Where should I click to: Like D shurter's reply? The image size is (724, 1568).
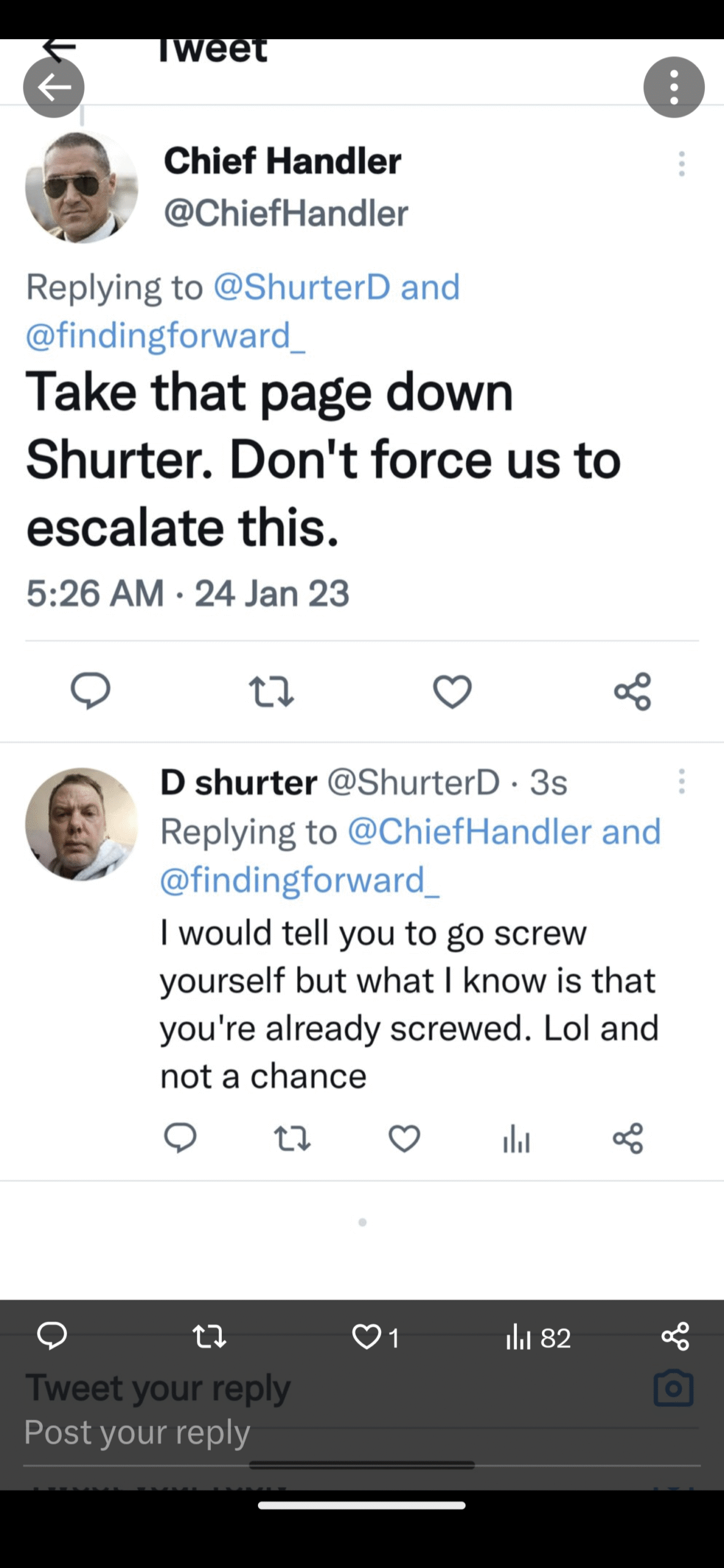404,1138
